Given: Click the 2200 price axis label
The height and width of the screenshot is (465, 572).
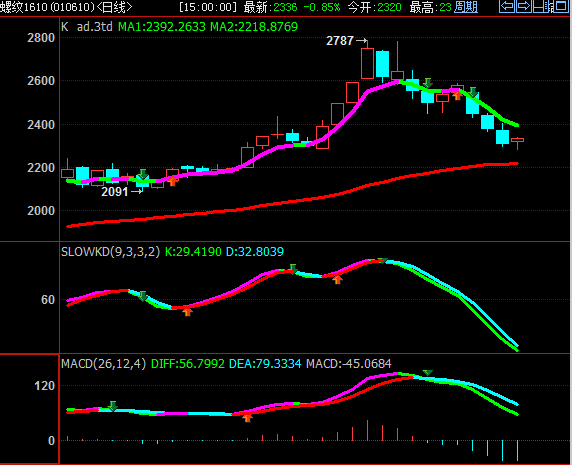Looking at the screenshot, I should coord(41,168).
